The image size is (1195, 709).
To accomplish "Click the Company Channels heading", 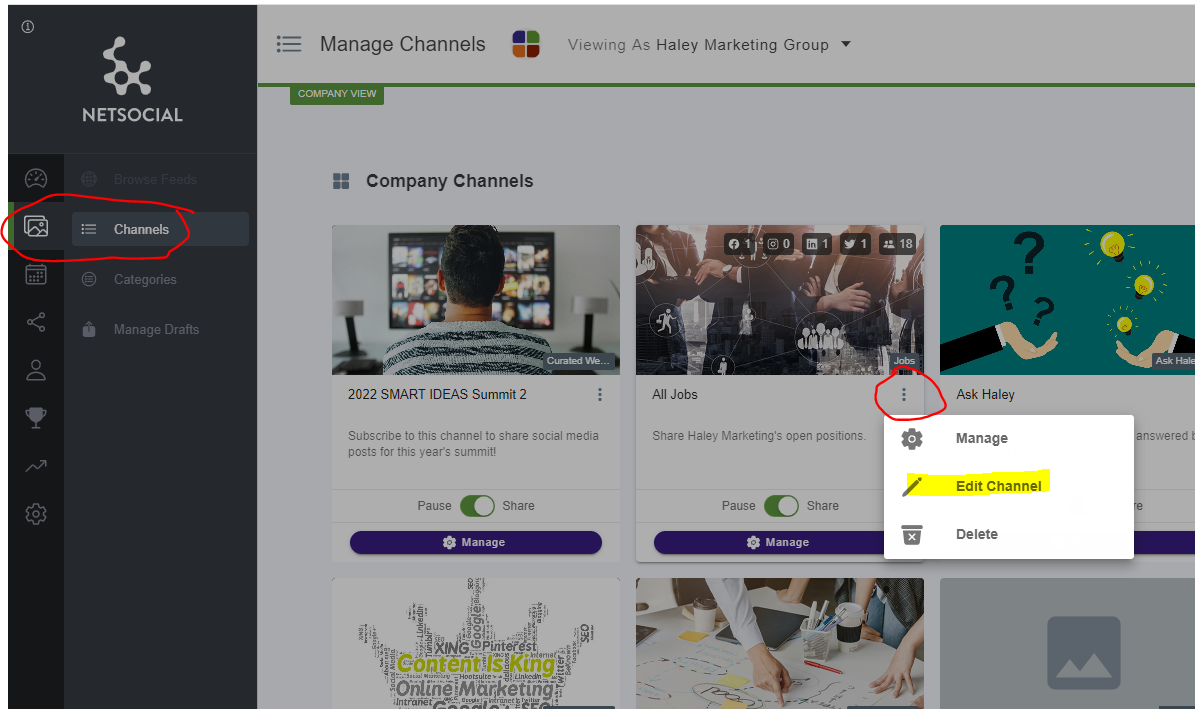I will (x=450, y=181).
